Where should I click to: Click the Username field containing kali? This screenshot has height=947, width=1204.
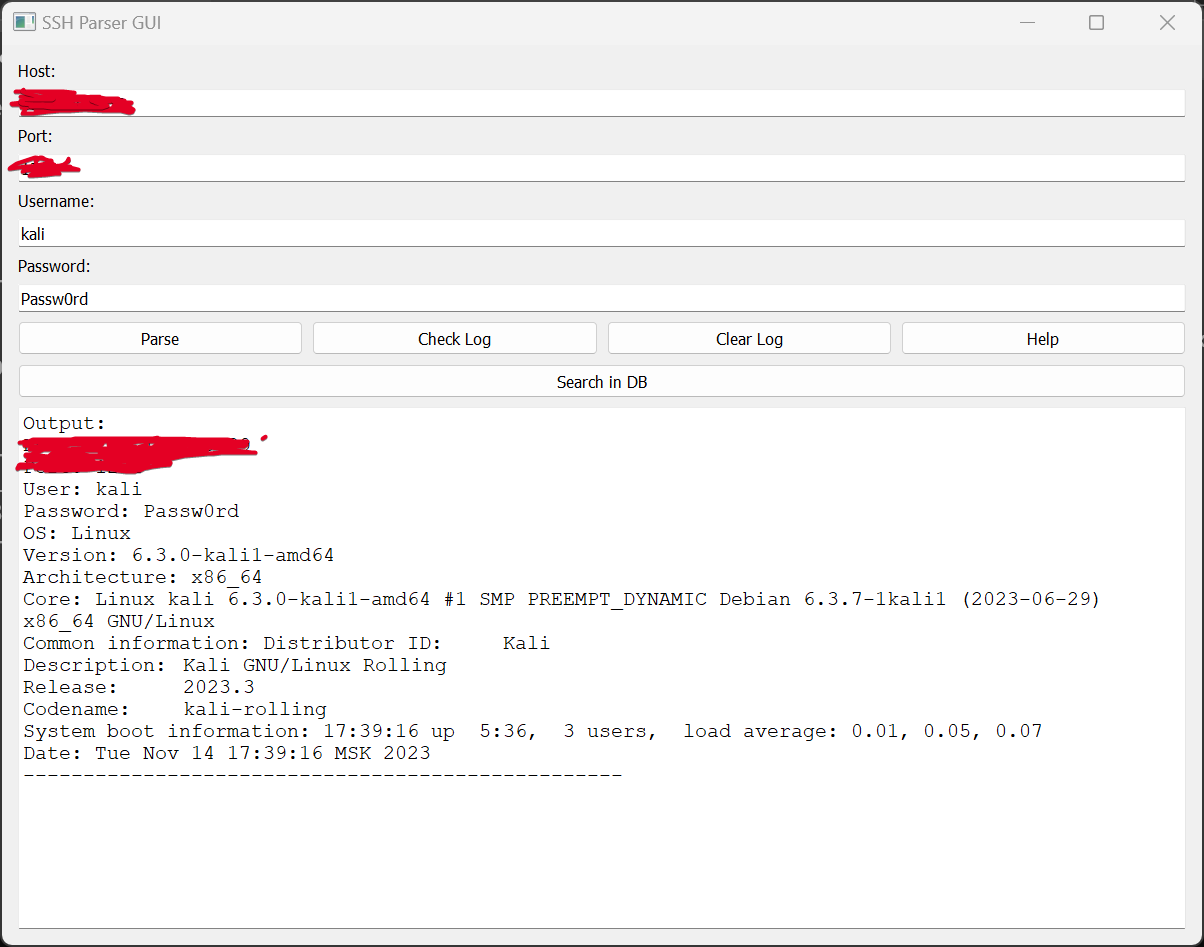[x=600, y=233]
